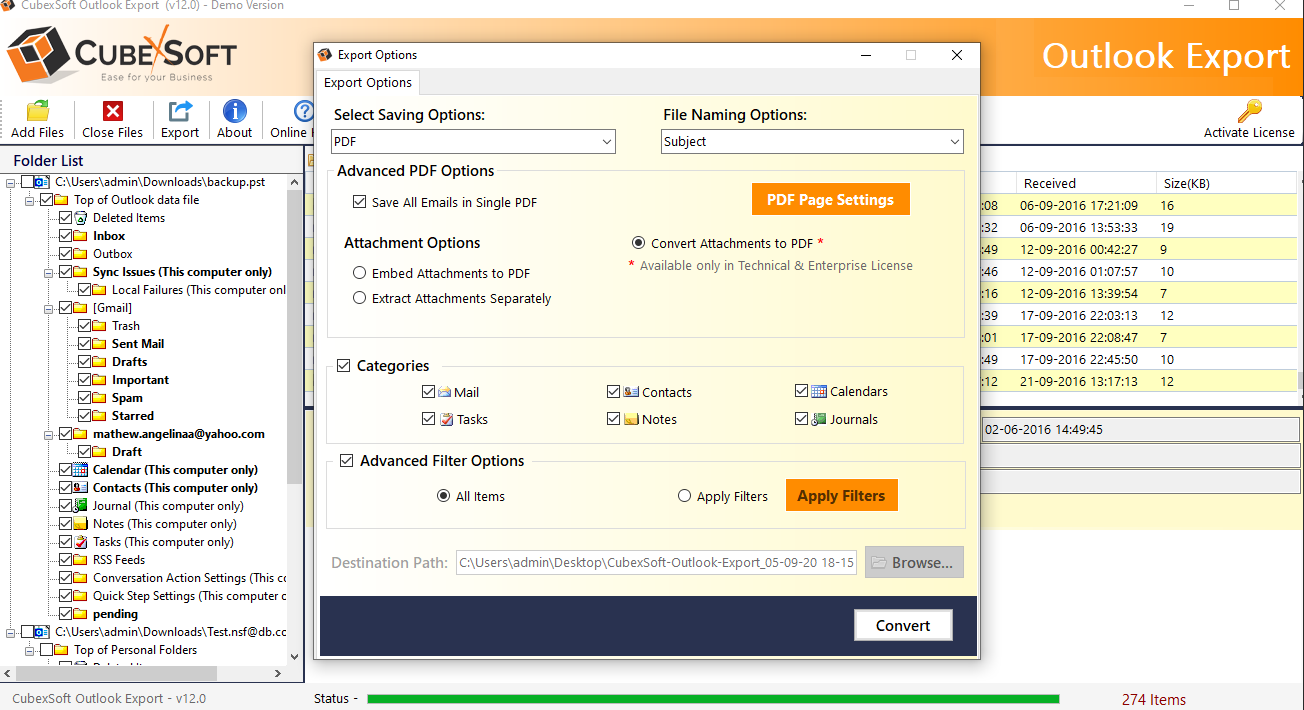Click the Tasks category icon in dialog
The image size is (1304, 710).
[446, 419]
